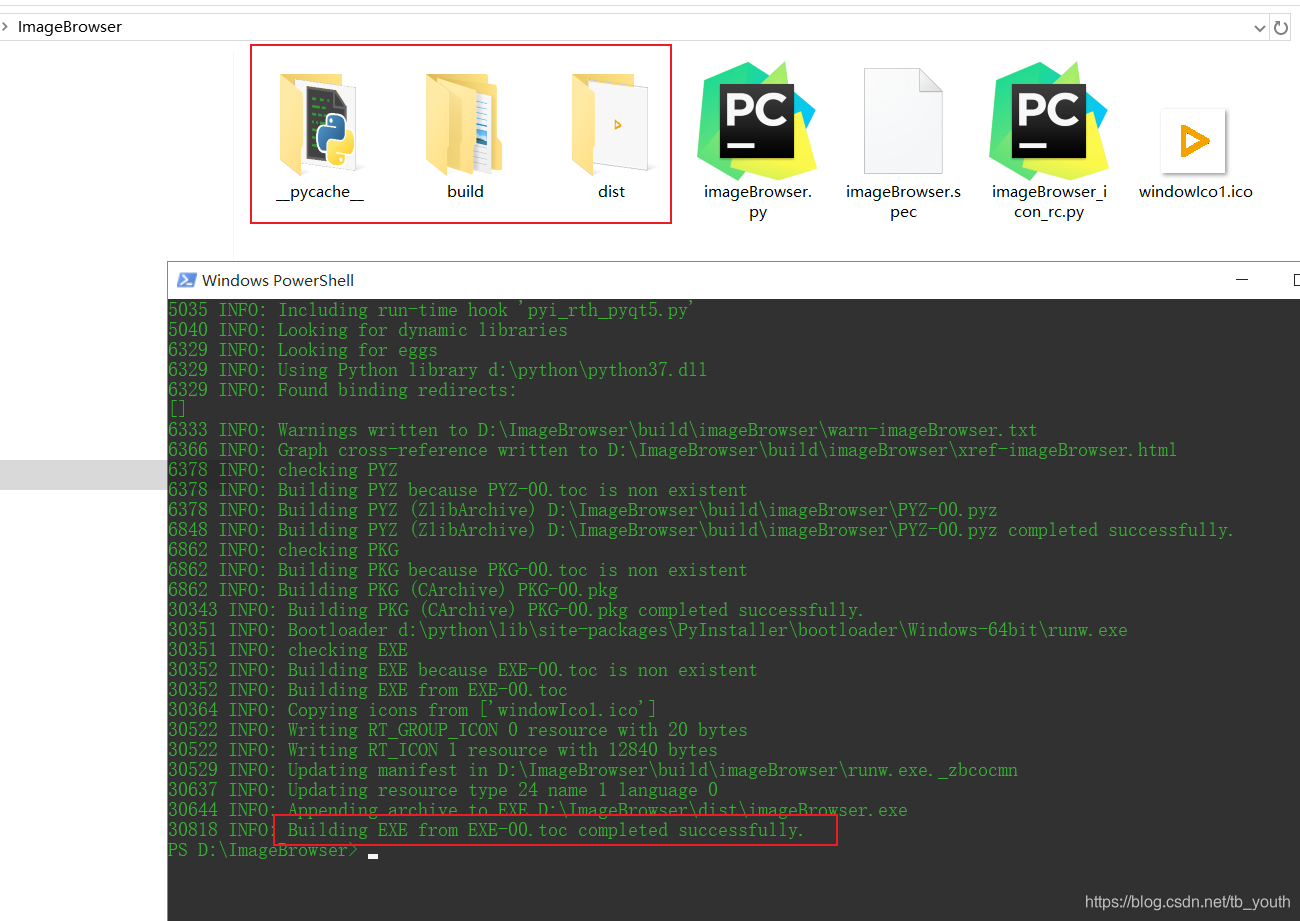Click the windowIco1.ico file name label
The width and height of the screenshot is (1300, 921).
click(x=1195, y=192)
